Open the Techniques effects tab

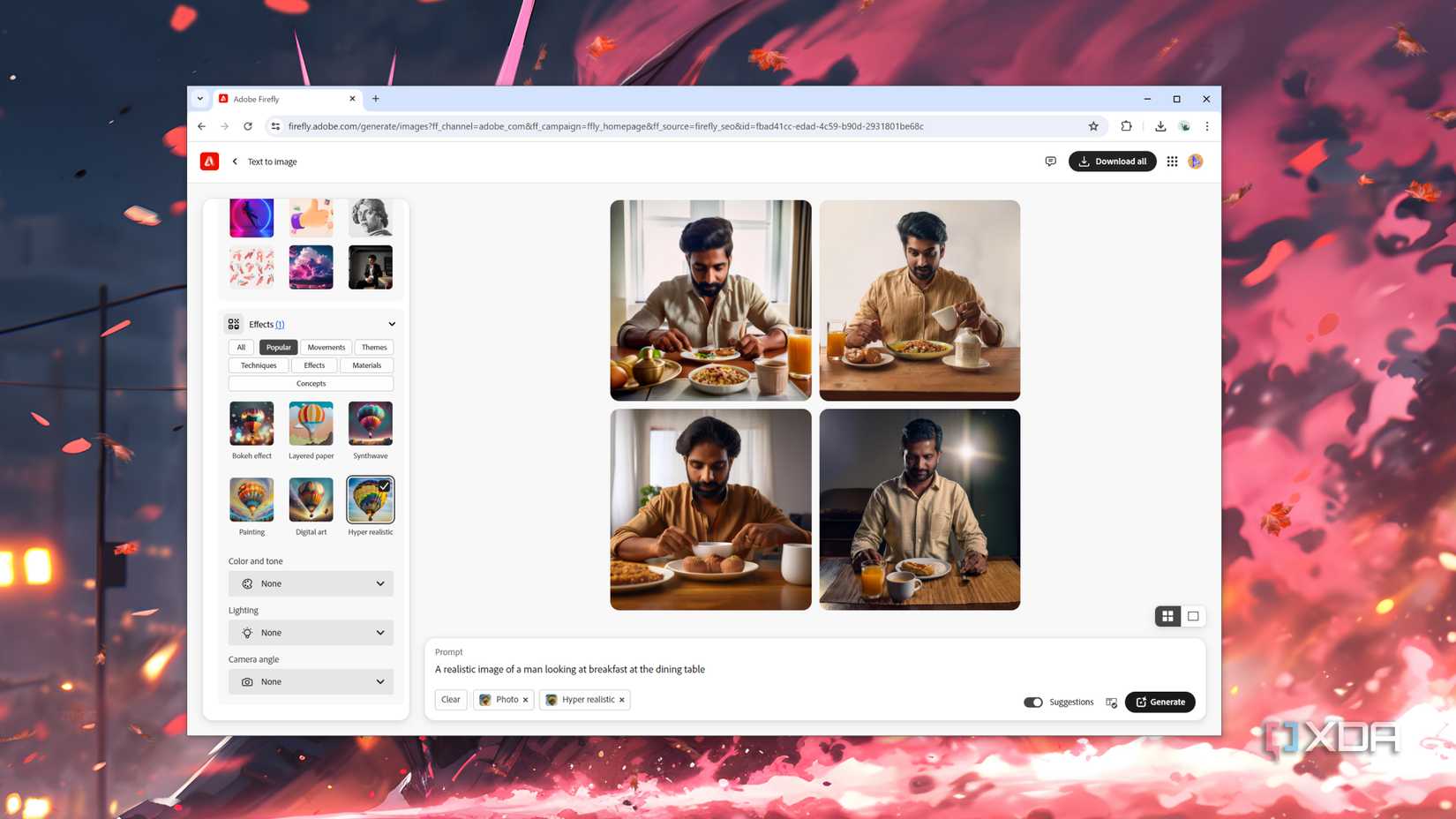point(259,365)
